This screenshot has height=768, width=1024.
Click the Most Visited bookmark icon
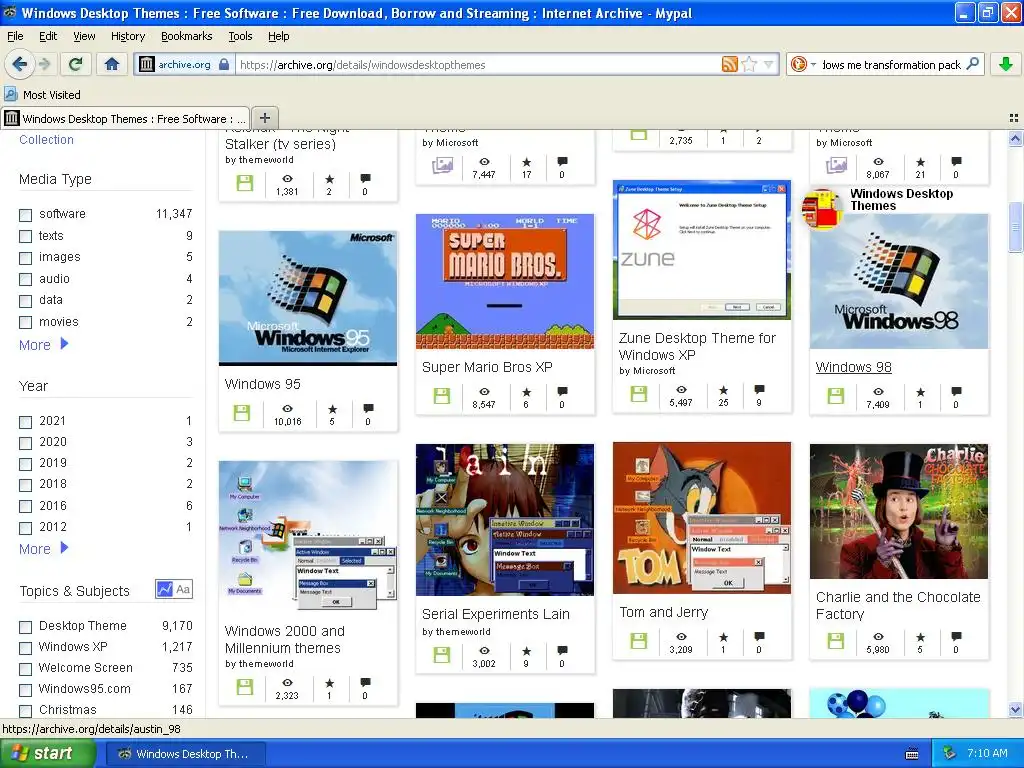click(x=10, y=94)
